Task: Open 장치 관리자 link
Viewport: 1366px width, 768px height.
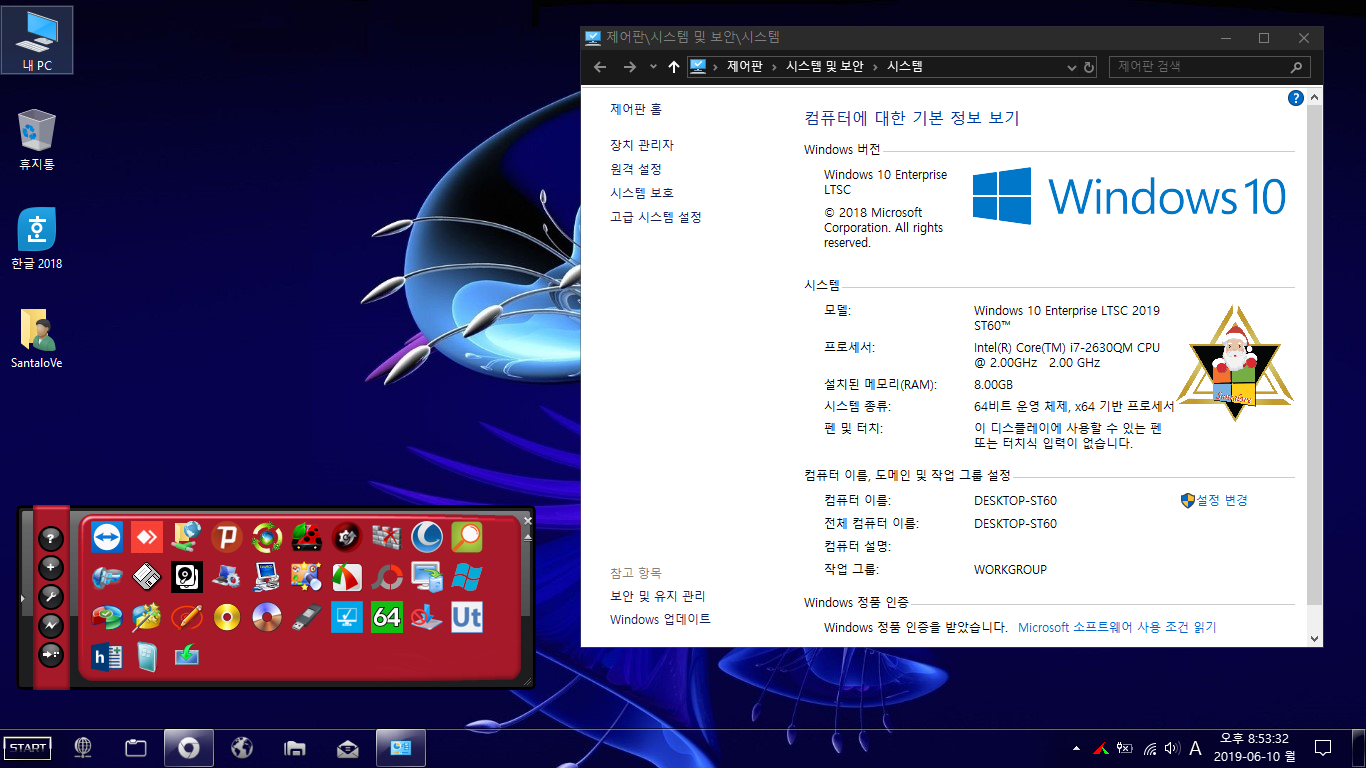Action: (642, 145)
